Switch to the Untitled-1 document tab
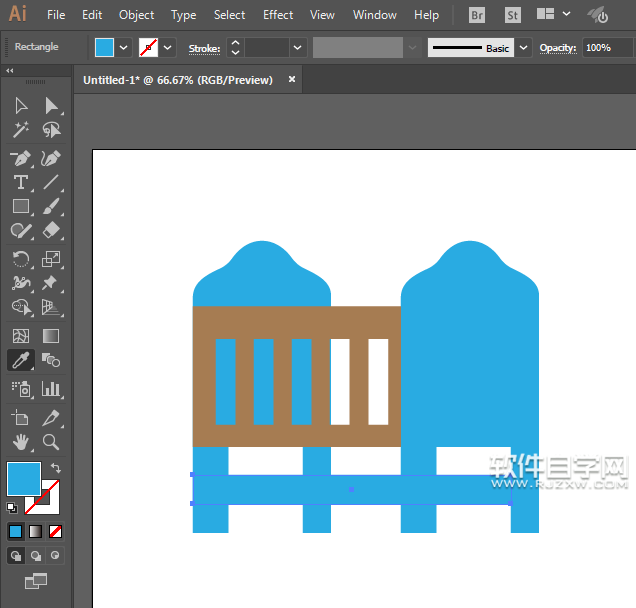The image size is (636, 608). point(177,80)
